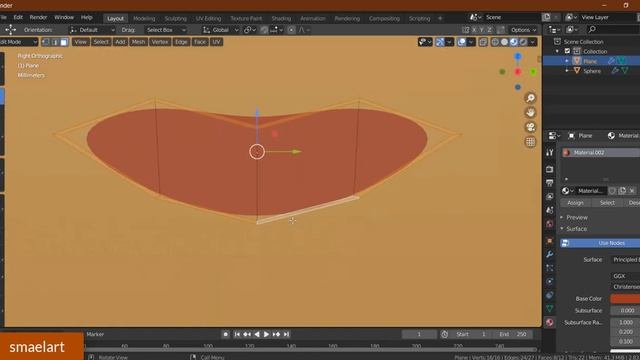Viewport: 640px width, 360px height.
Task: Click the red X axis gizmo ball
Action: [x=518, y=72]
